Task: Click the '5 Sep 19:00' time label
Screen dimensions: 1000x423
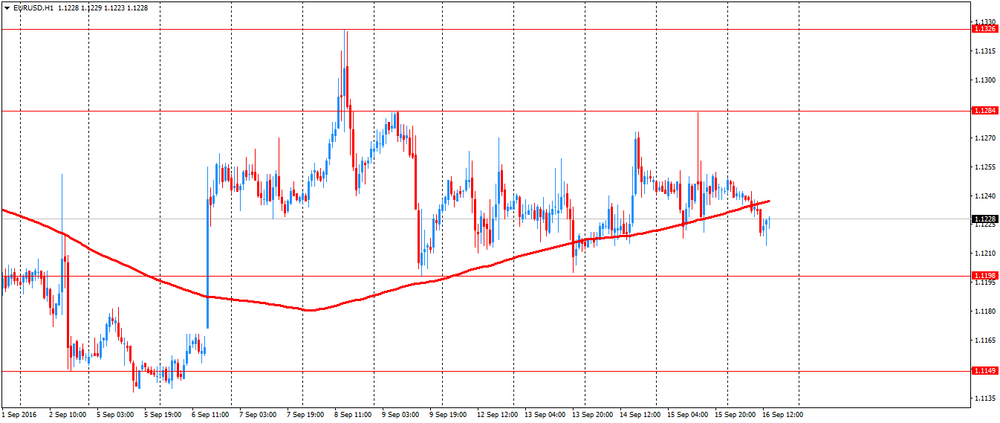Action: (163, 415)
